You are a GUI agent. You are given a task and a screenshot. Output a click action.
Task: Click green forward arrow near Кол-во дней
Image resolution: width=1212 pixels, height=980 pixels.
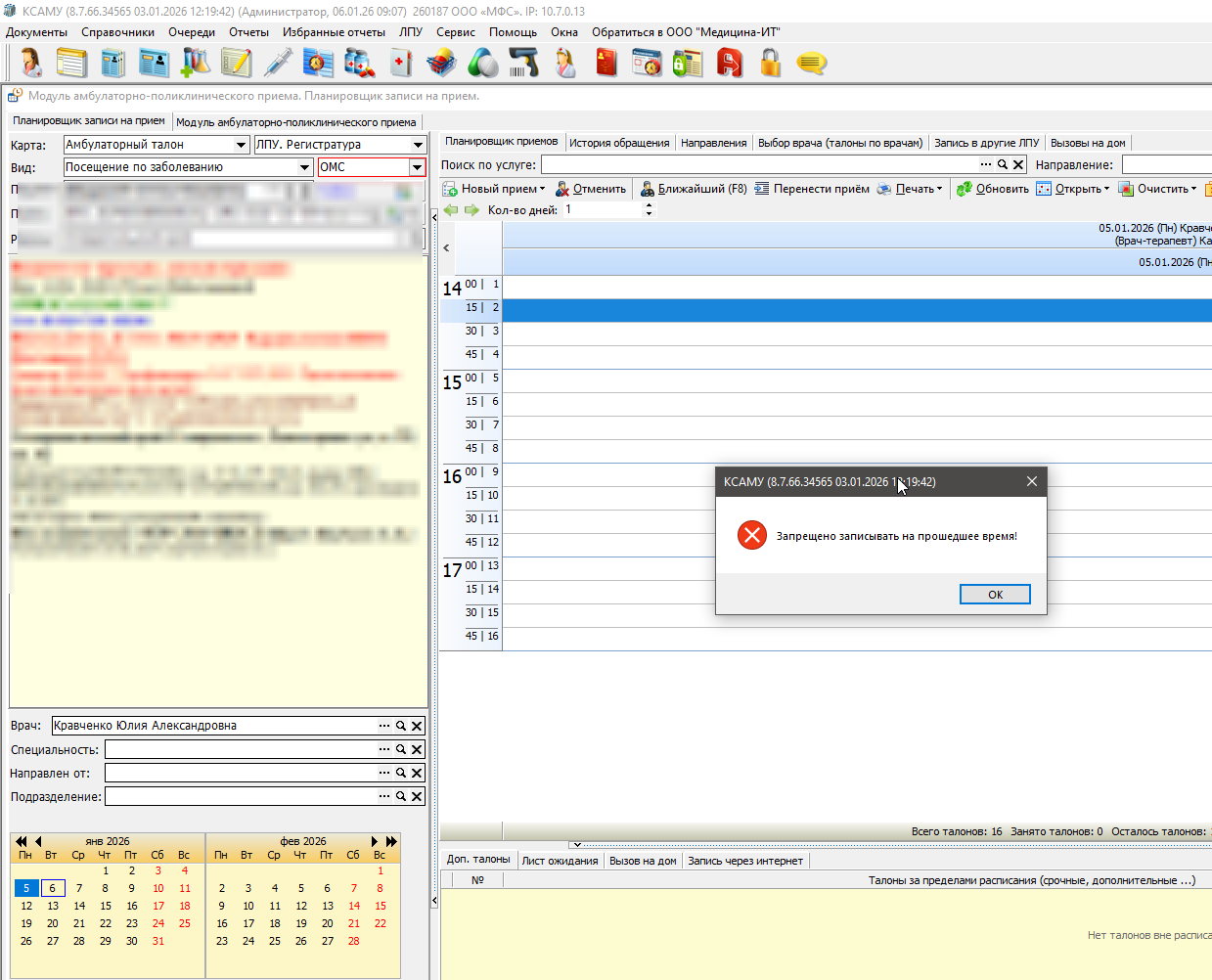pos(471,210)
